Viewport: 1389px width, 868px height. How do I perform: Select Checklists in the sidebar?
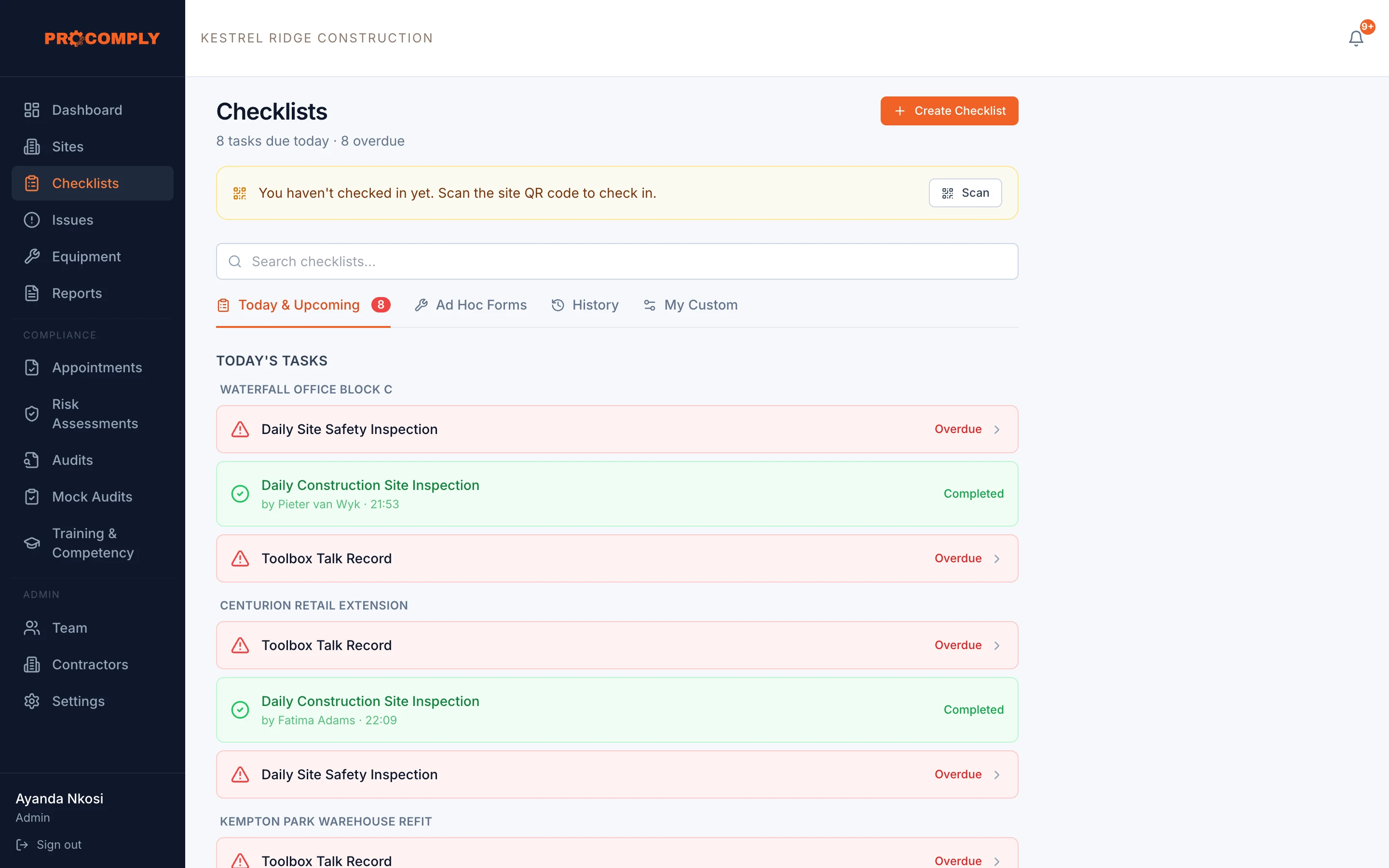click(x=93, y=183)
